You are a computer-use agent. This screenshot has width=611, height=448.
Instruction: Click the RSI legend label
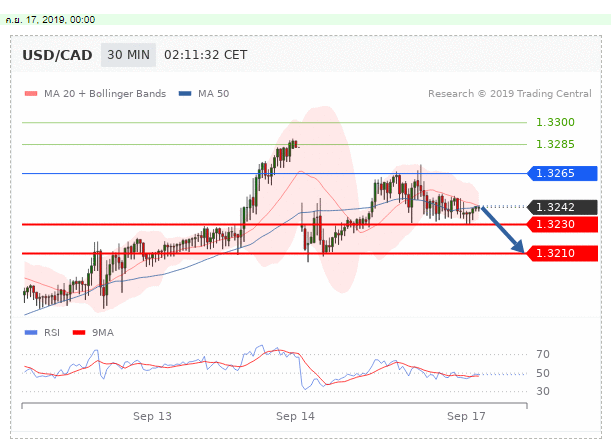pyautogui.click(x=52, y=332)
